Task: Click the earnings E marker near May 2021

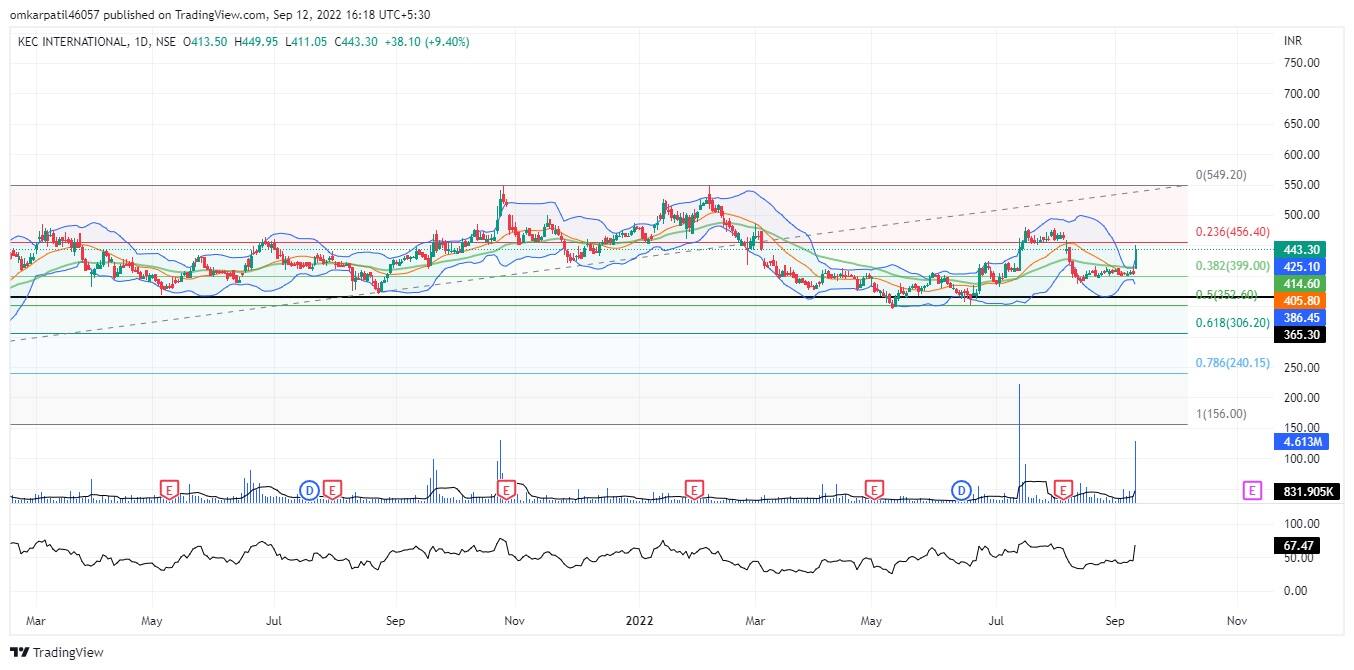Action: (x=170, y=489)
